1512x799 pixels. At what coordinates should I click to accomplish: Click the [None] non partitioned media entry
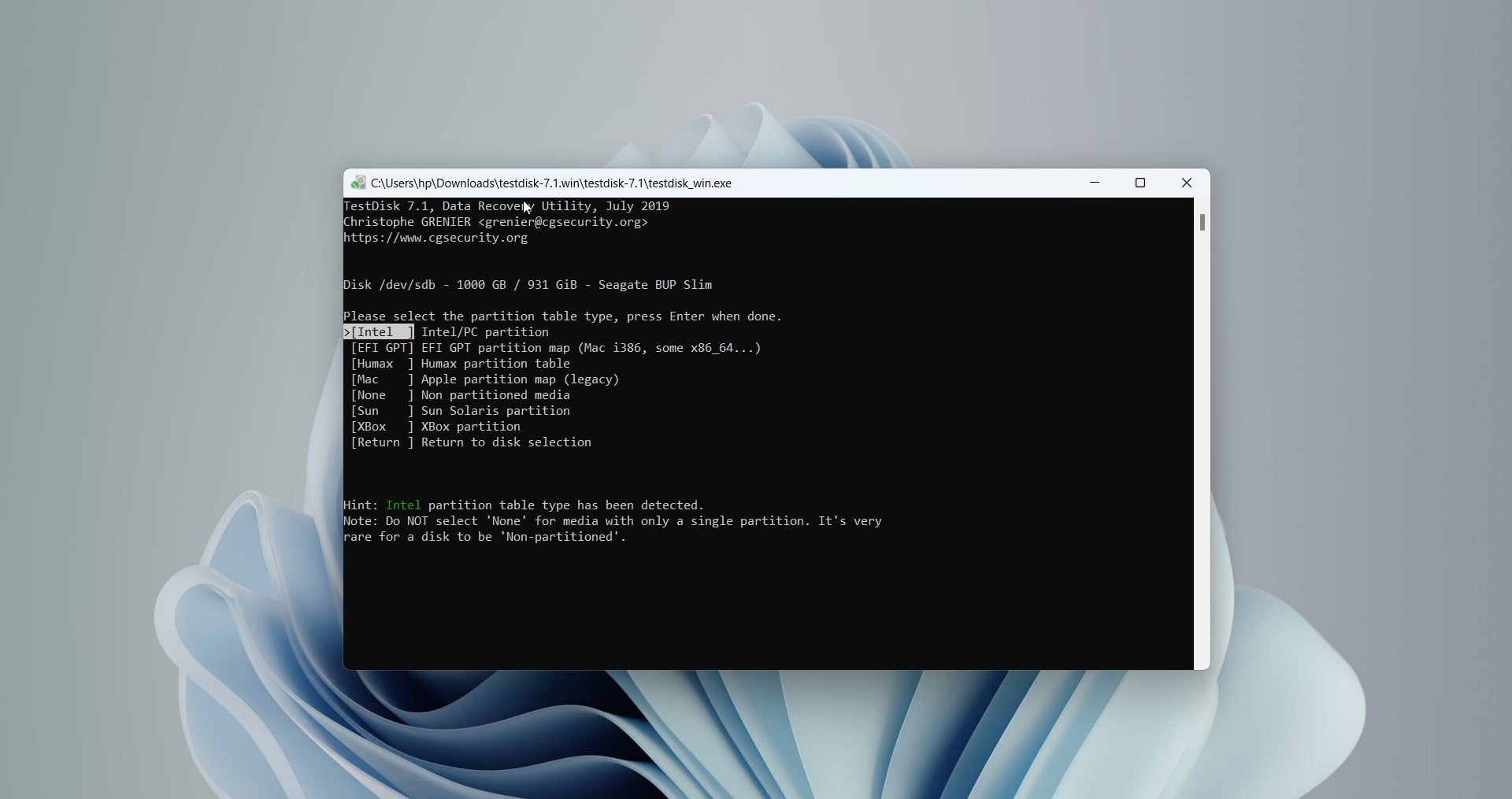[x=382, y=395]
